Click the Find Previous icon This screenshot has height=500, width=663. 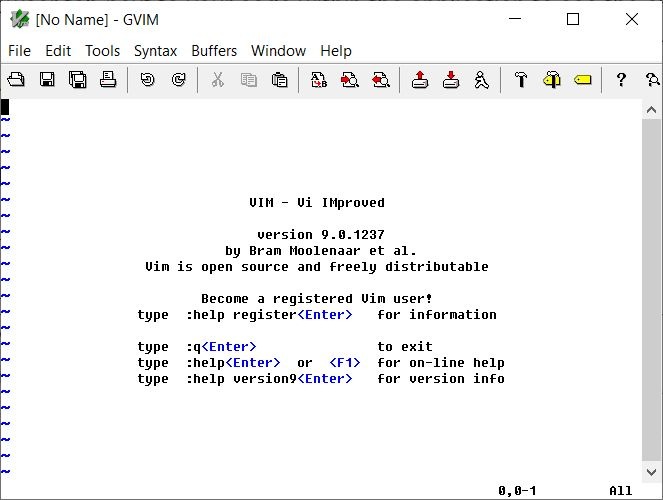(381, 79)
